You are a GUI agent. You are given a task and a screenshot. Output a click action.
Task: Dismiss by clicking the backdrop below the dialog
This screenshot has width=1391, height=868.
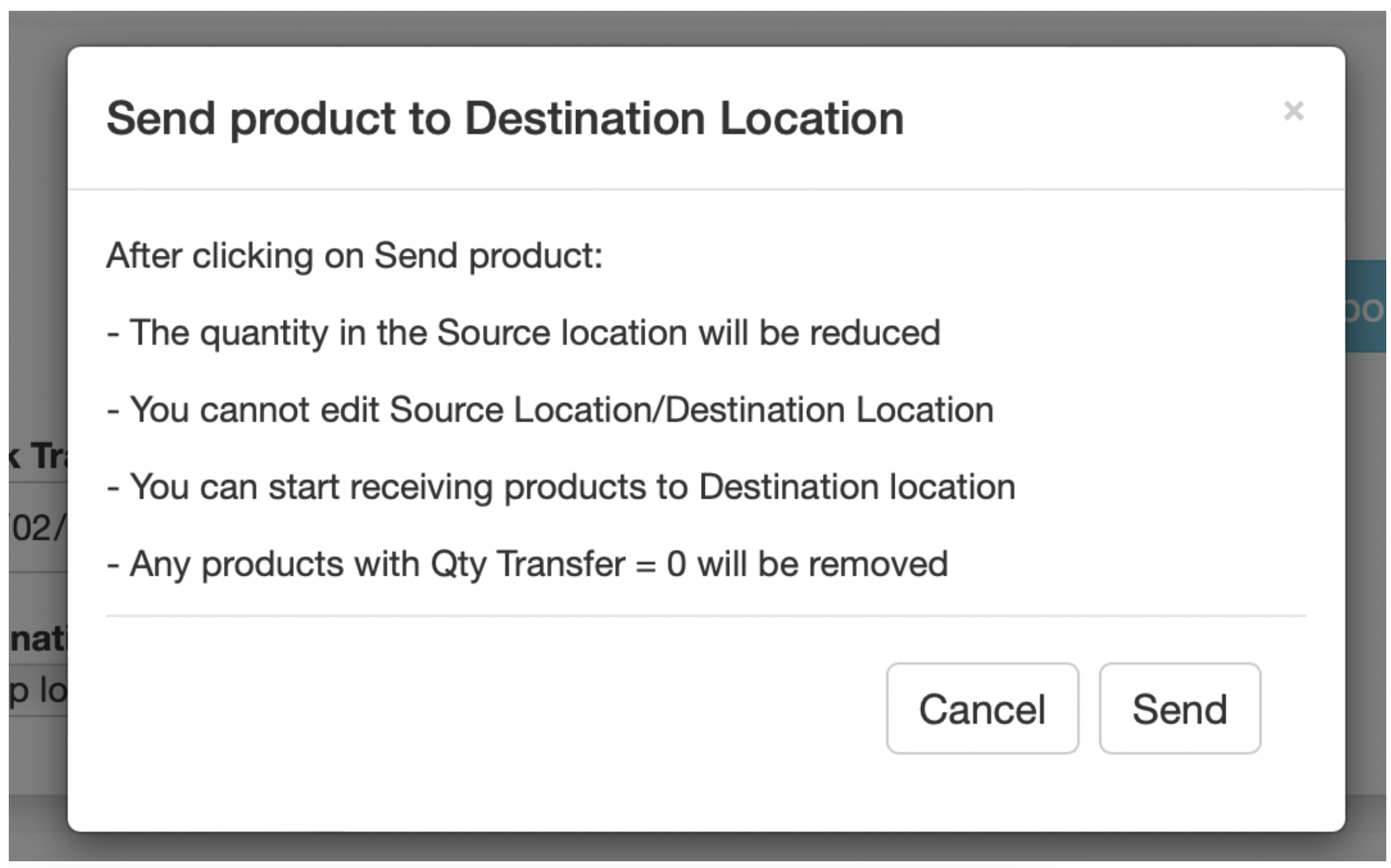696,847
